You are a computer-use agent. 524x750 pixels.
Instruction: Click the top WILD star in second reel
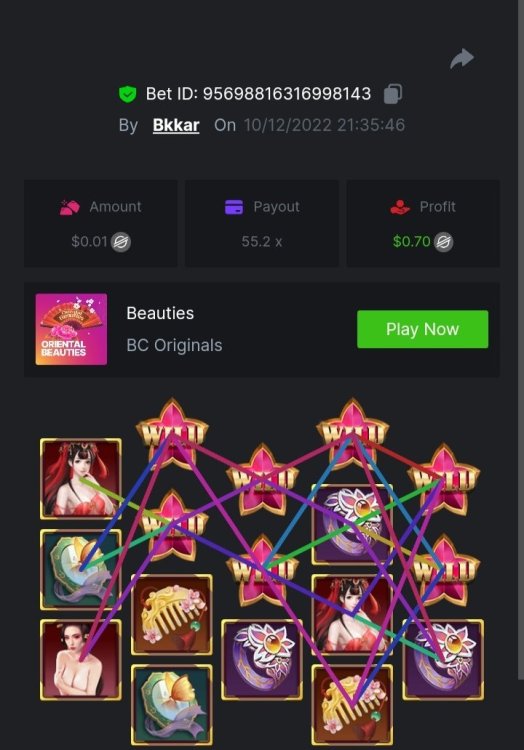coord(172,433)
